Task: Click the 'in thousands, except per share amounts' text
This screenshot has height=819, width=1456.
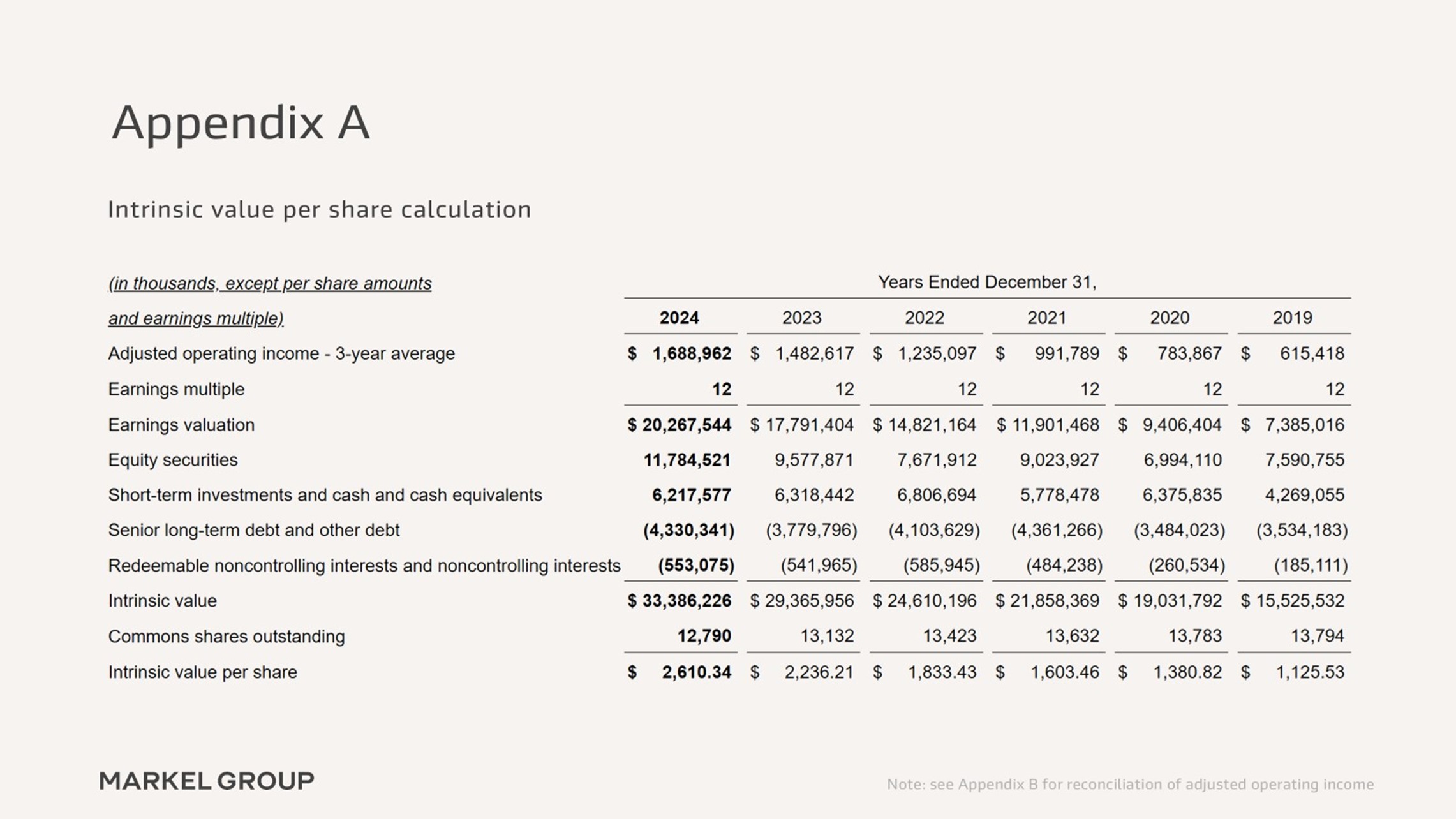Action: pos(270,283)
